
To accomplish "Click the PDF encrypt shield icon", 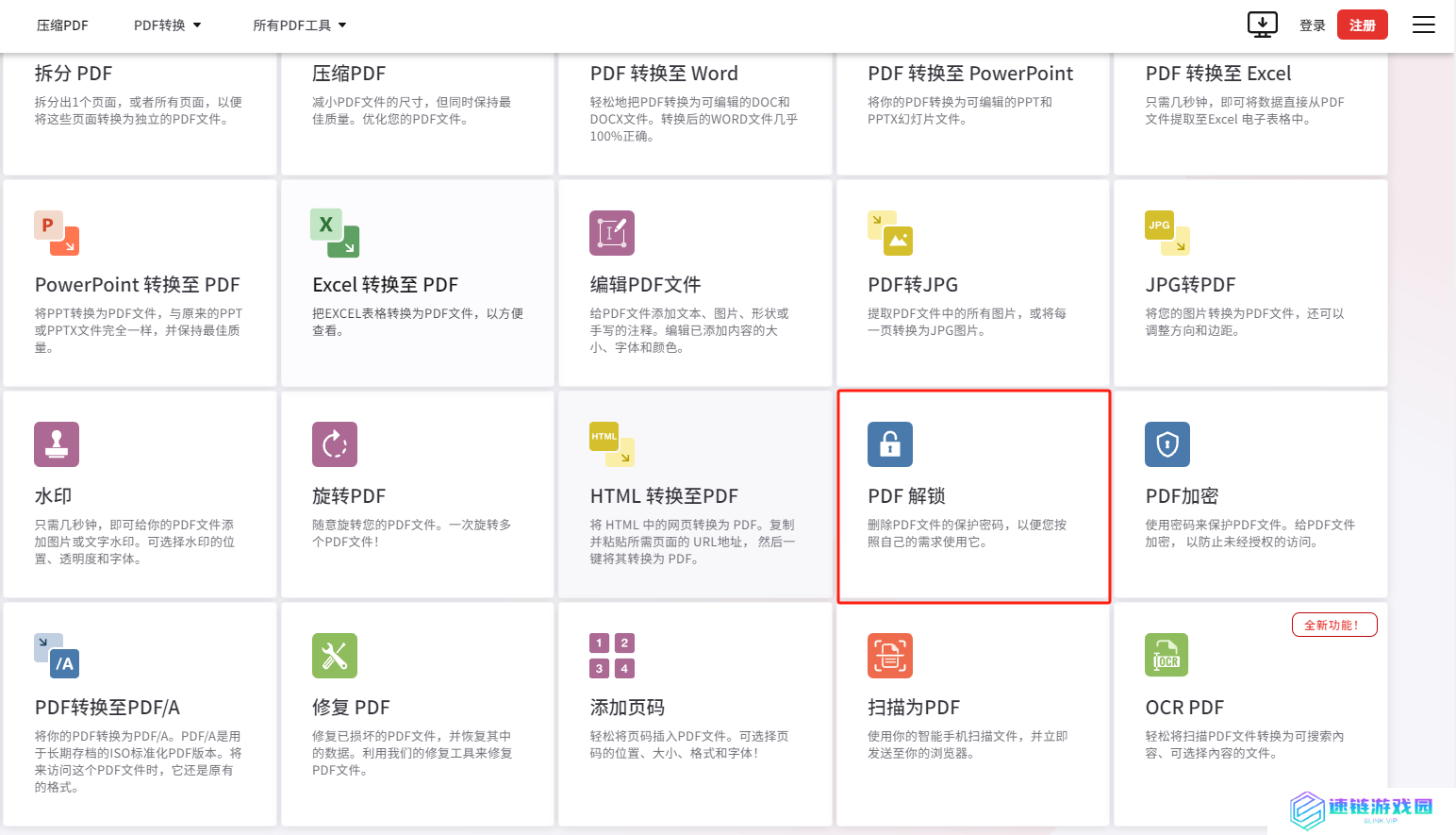I will (x=1167, y=444).
